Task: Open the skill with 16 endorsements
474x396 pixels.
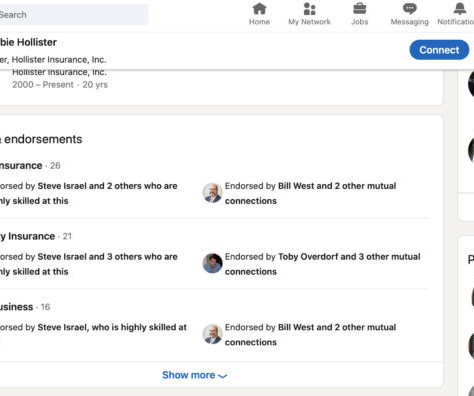Action: pos(25,307)
